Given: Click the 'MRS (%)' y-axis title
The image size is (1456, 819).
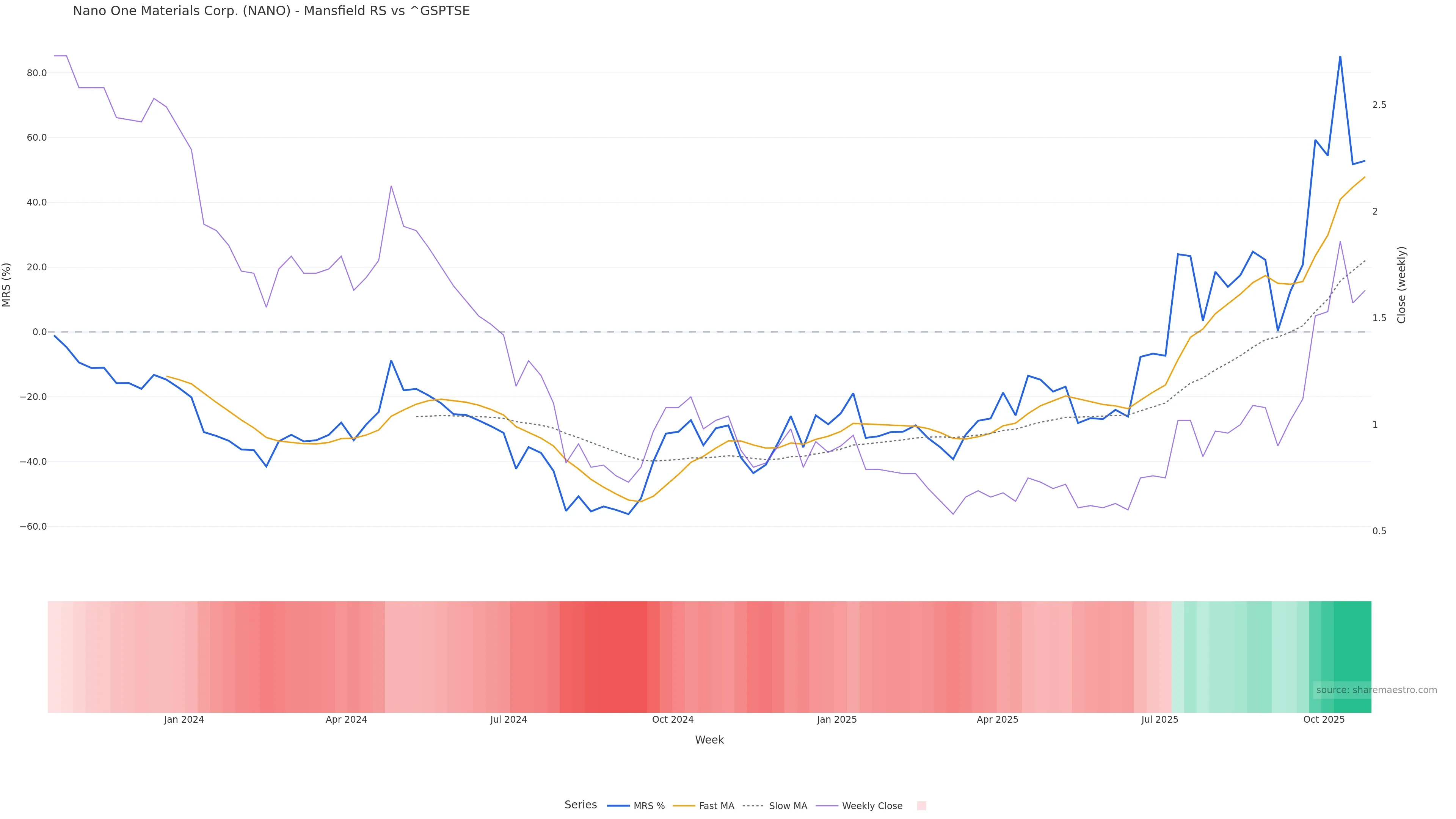Looking at the screenshot, I should [7, 285].
